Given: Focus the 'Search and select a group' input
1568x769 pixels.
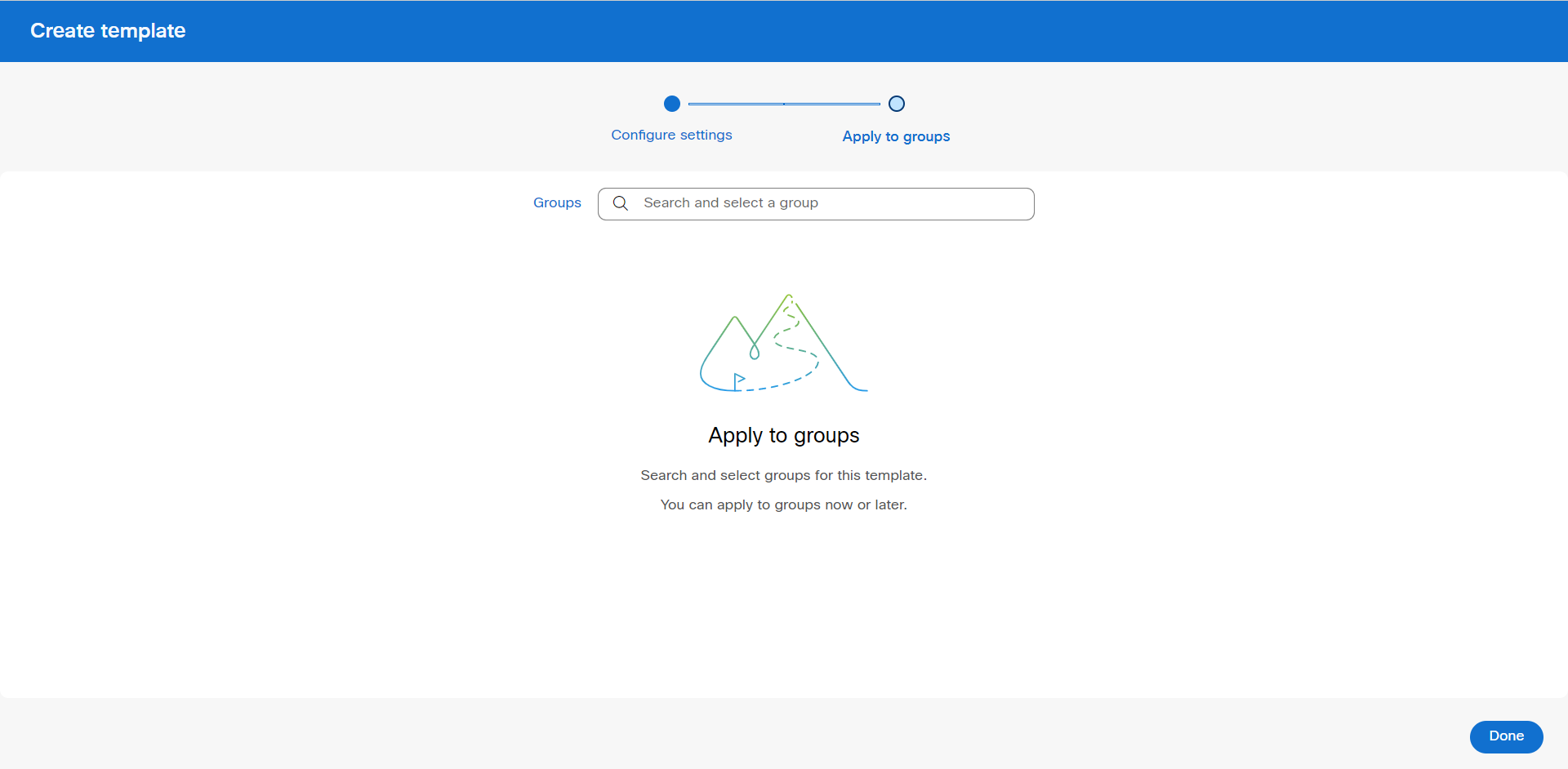Looking at the screenshot, I should [816, 203].
